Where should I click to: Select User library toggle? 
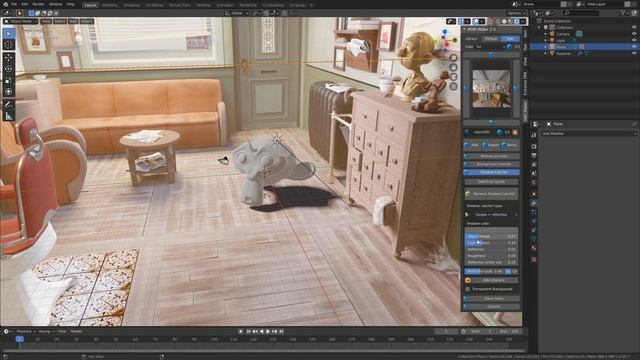pos(510,38)
